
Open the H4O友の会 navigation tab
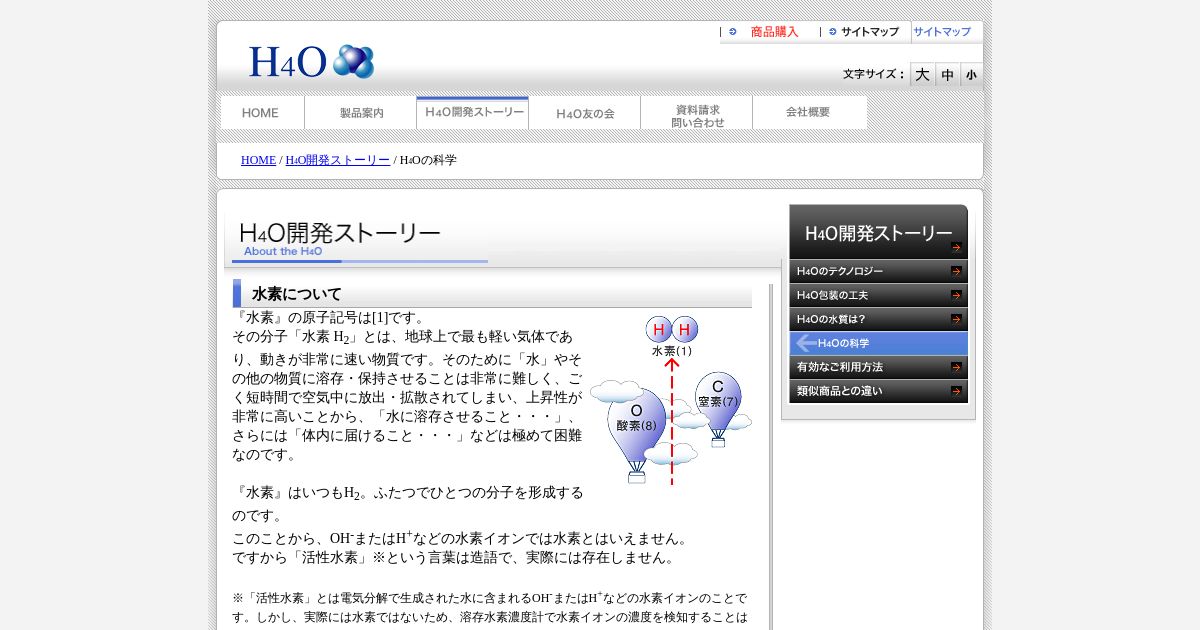585,113
